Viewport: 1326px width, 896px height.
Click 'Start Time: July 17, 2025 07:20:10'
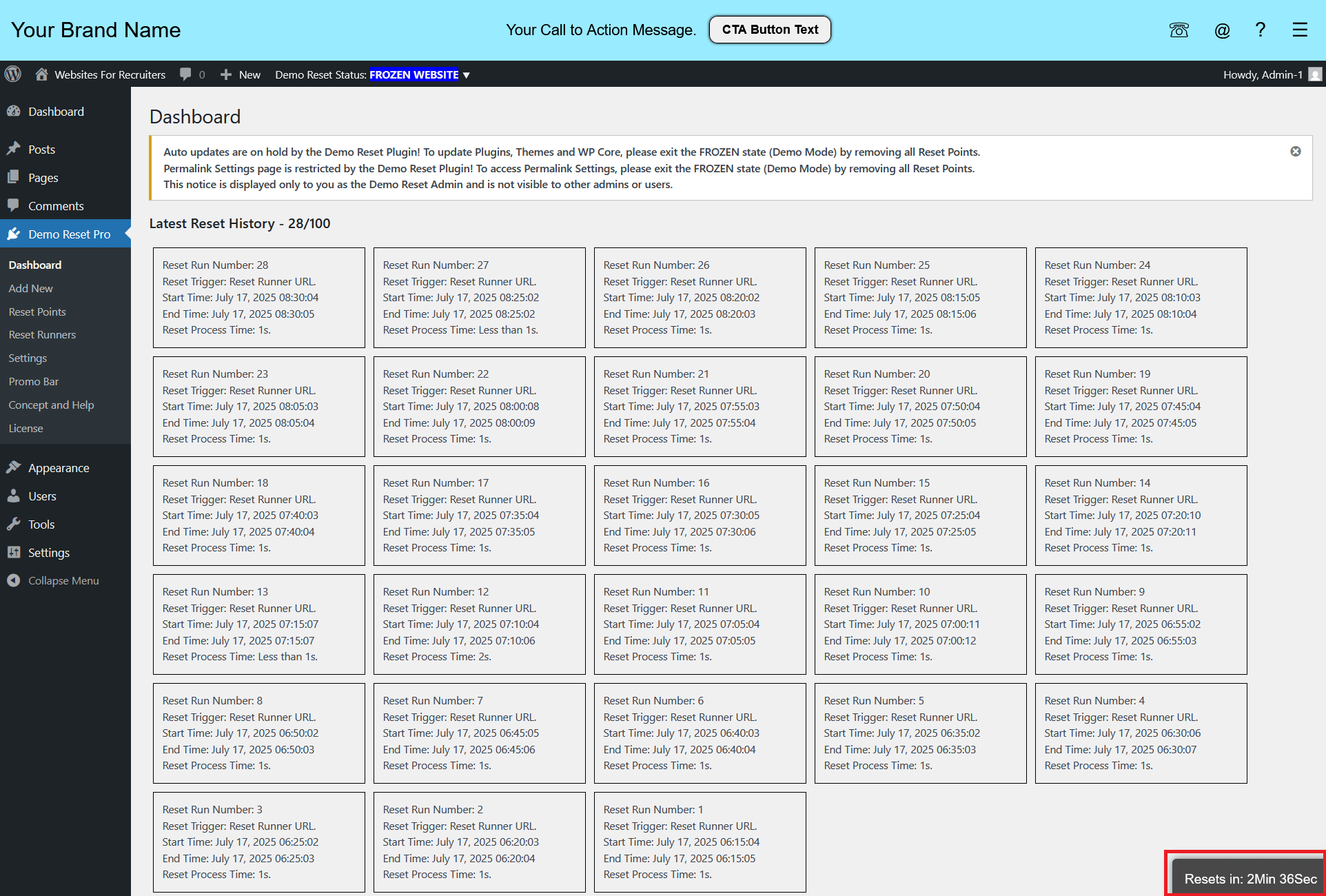click(1122, 515)
